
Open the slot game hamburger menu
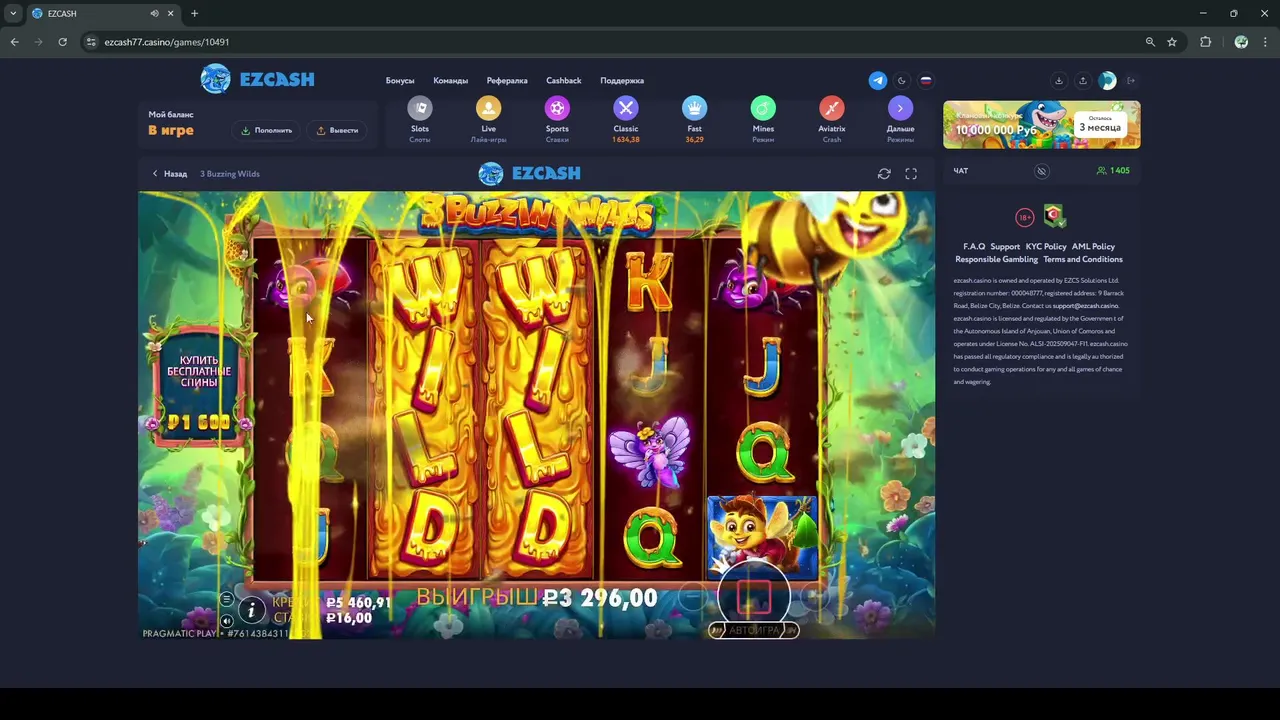pos(227,599)
